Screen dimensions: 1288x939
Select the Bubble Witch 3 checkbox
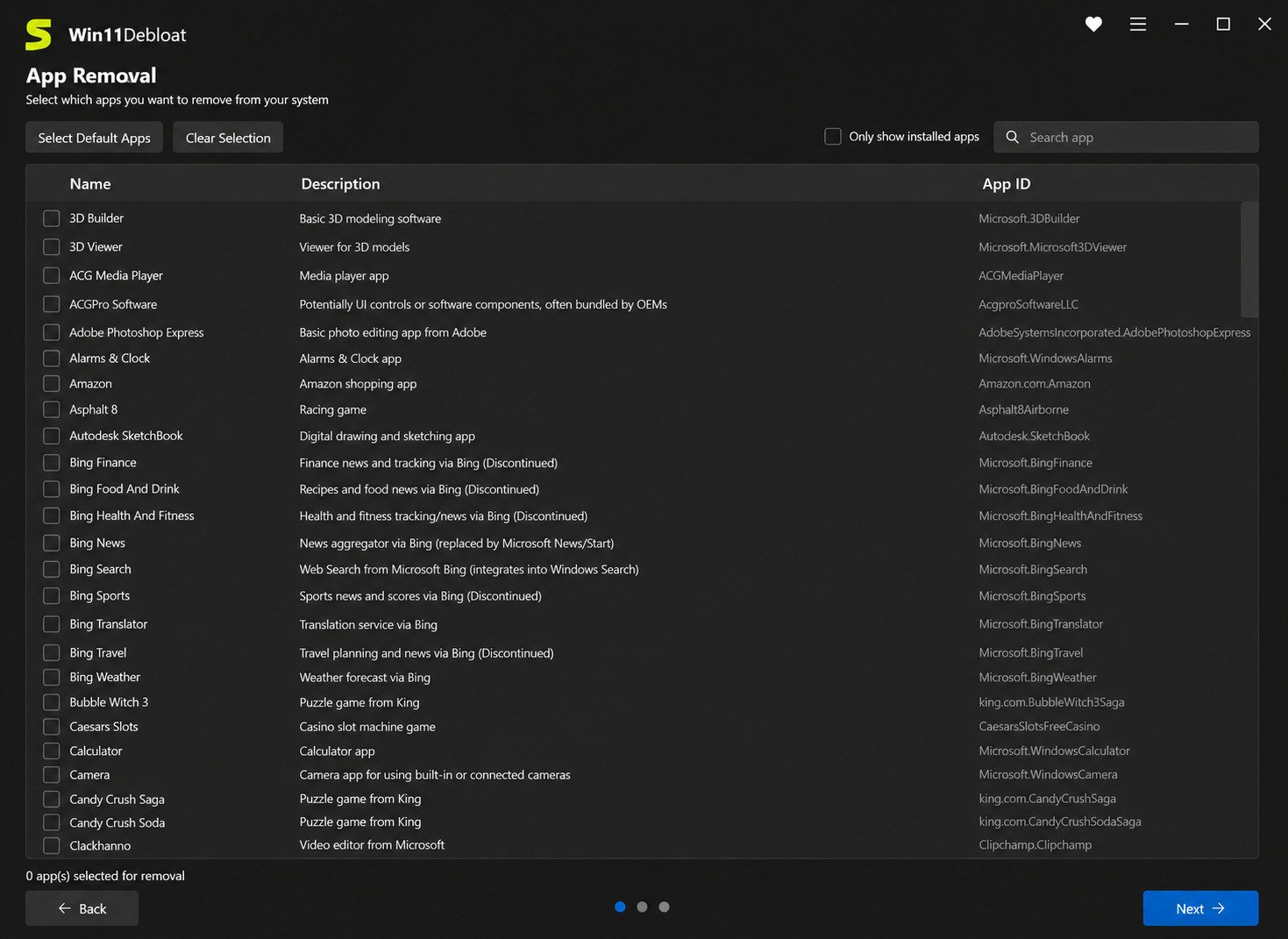tap(52, 702)
